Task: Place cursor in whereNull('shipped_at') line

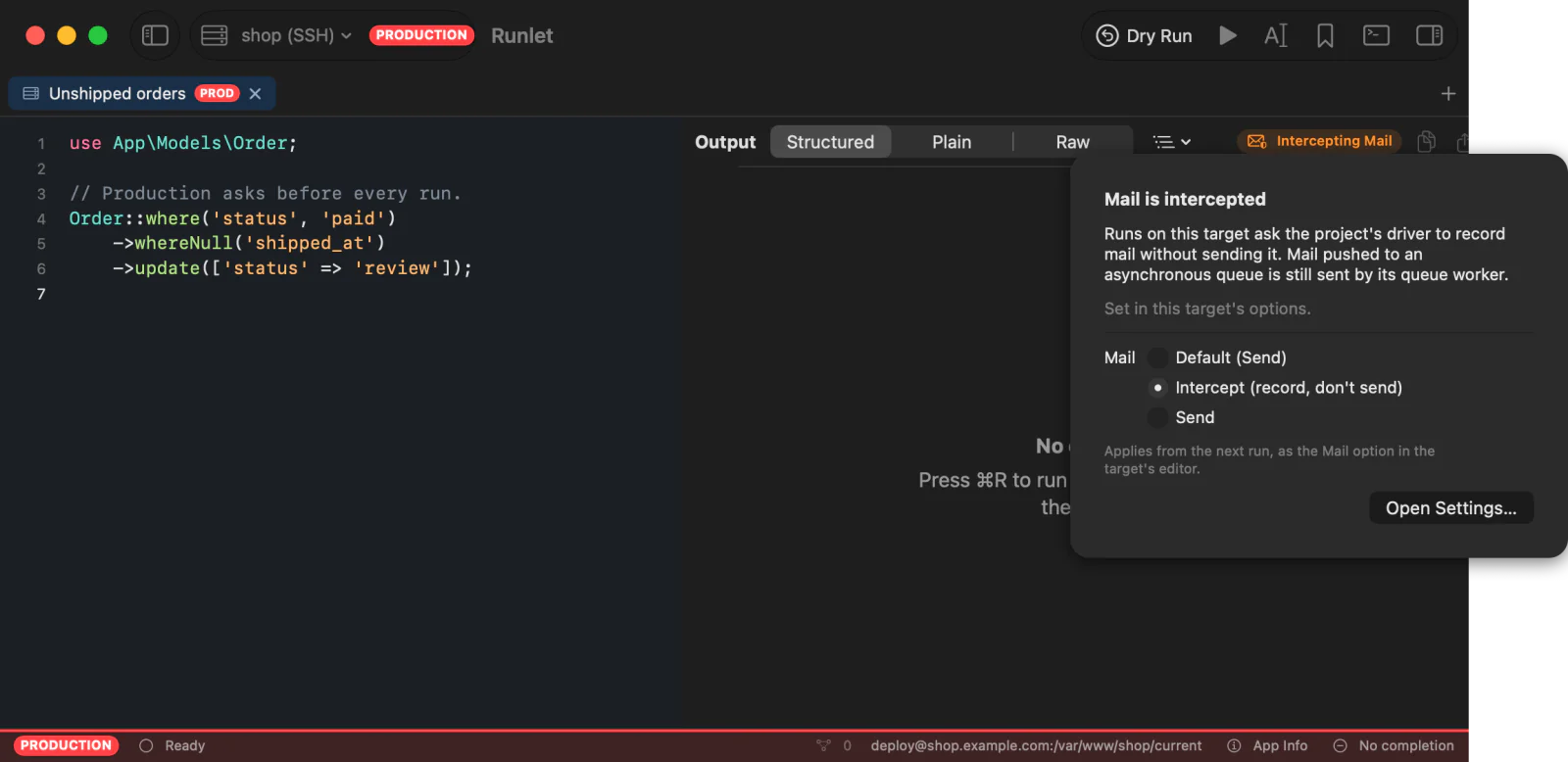Action: [x=249, y=243]
